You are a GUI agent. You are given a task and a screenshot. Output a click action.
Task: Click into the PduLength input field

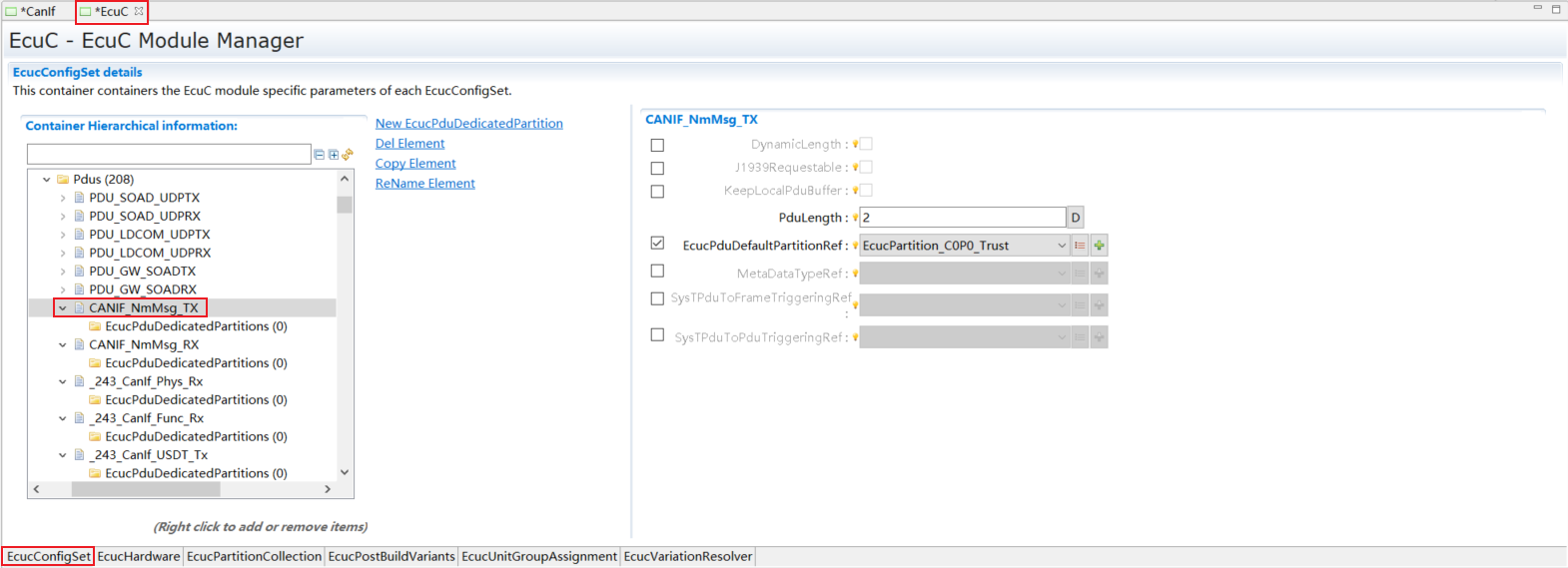tap(962, 218)
